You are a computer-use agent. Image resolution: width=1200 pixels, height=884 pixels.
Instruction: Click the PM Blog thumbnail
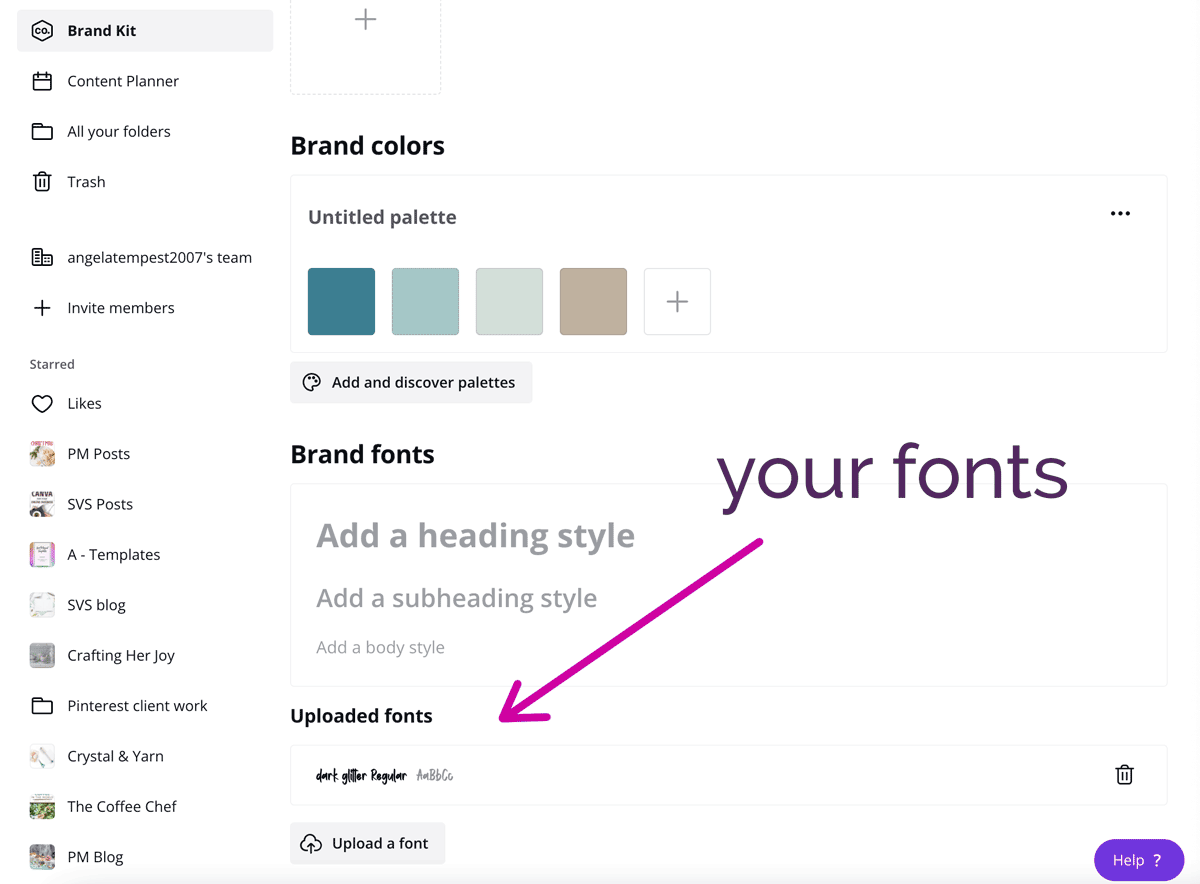click(x=42, y=857)
